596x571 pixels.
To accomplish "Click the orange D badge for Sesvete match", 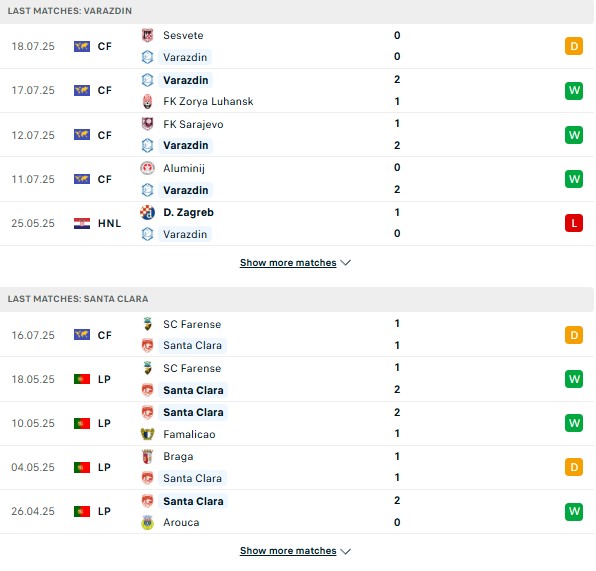I will click(x=574, y=46).
